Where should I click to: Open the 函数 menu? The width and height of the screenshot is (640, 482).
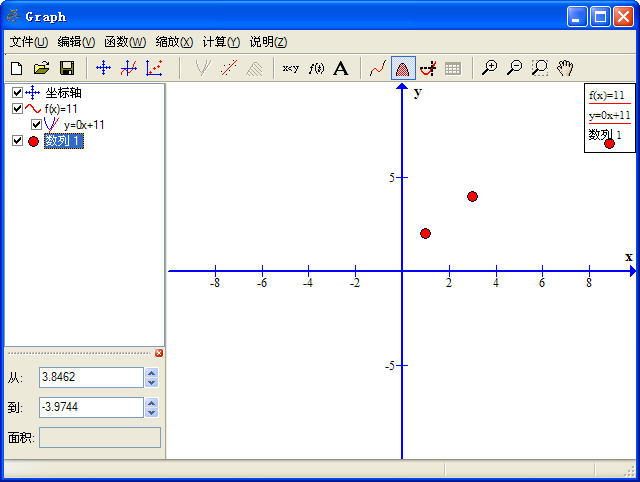(x=124, y=42)
